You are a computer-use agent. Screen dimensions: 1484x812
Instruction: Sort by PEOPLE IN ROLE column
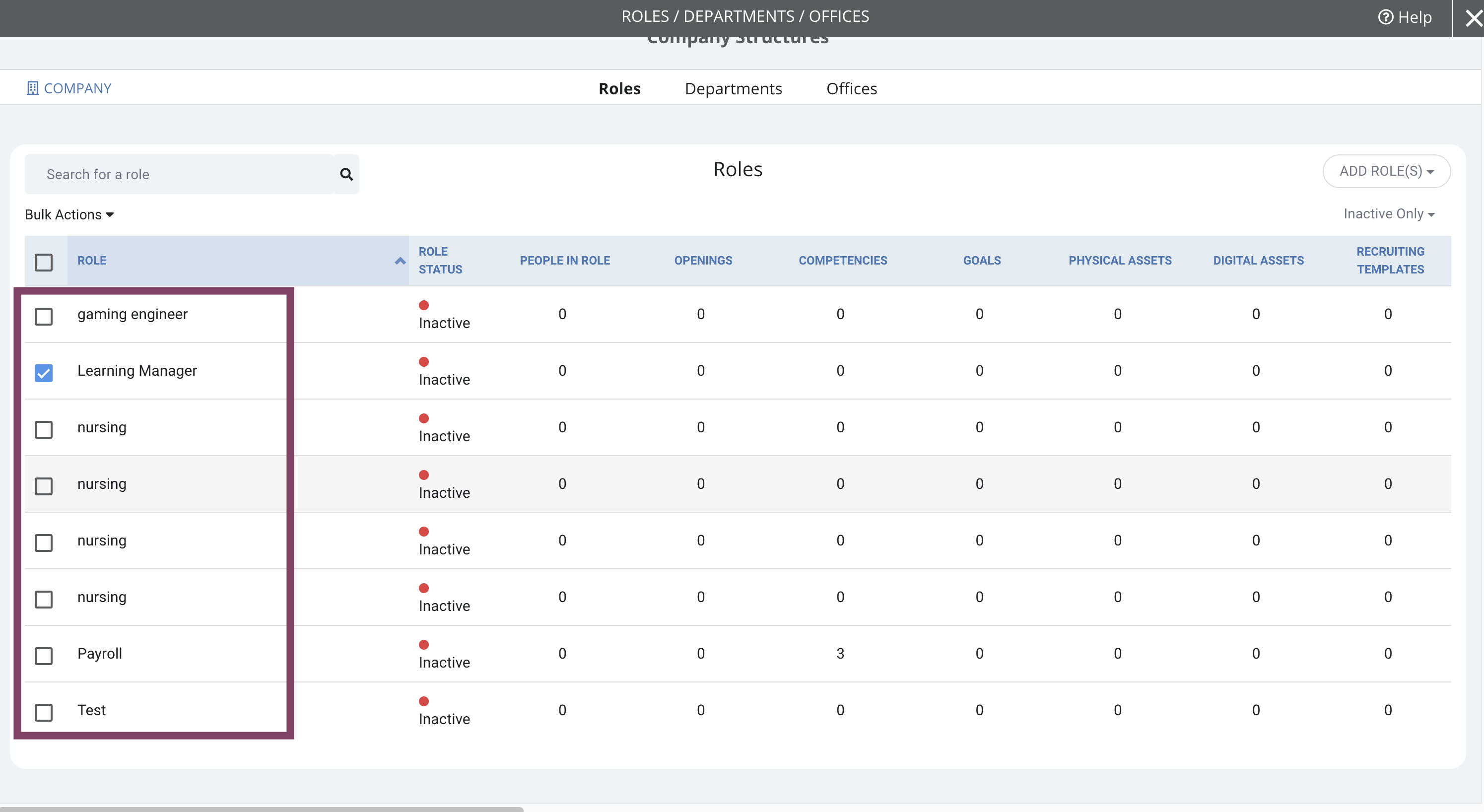pyautogui.click(x=565, y=261)
